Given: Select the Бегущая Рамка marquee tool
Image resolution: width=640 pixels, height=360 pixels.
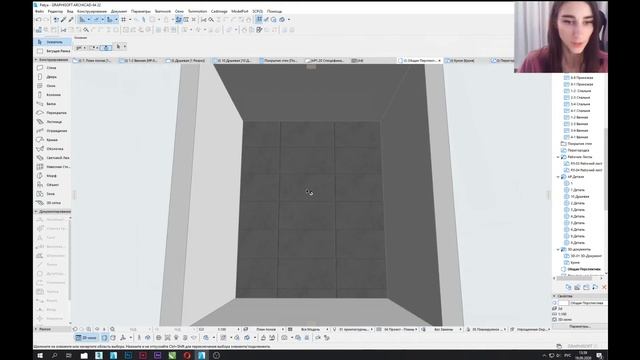Looking at the screenshot, I should tap(53, 51).
